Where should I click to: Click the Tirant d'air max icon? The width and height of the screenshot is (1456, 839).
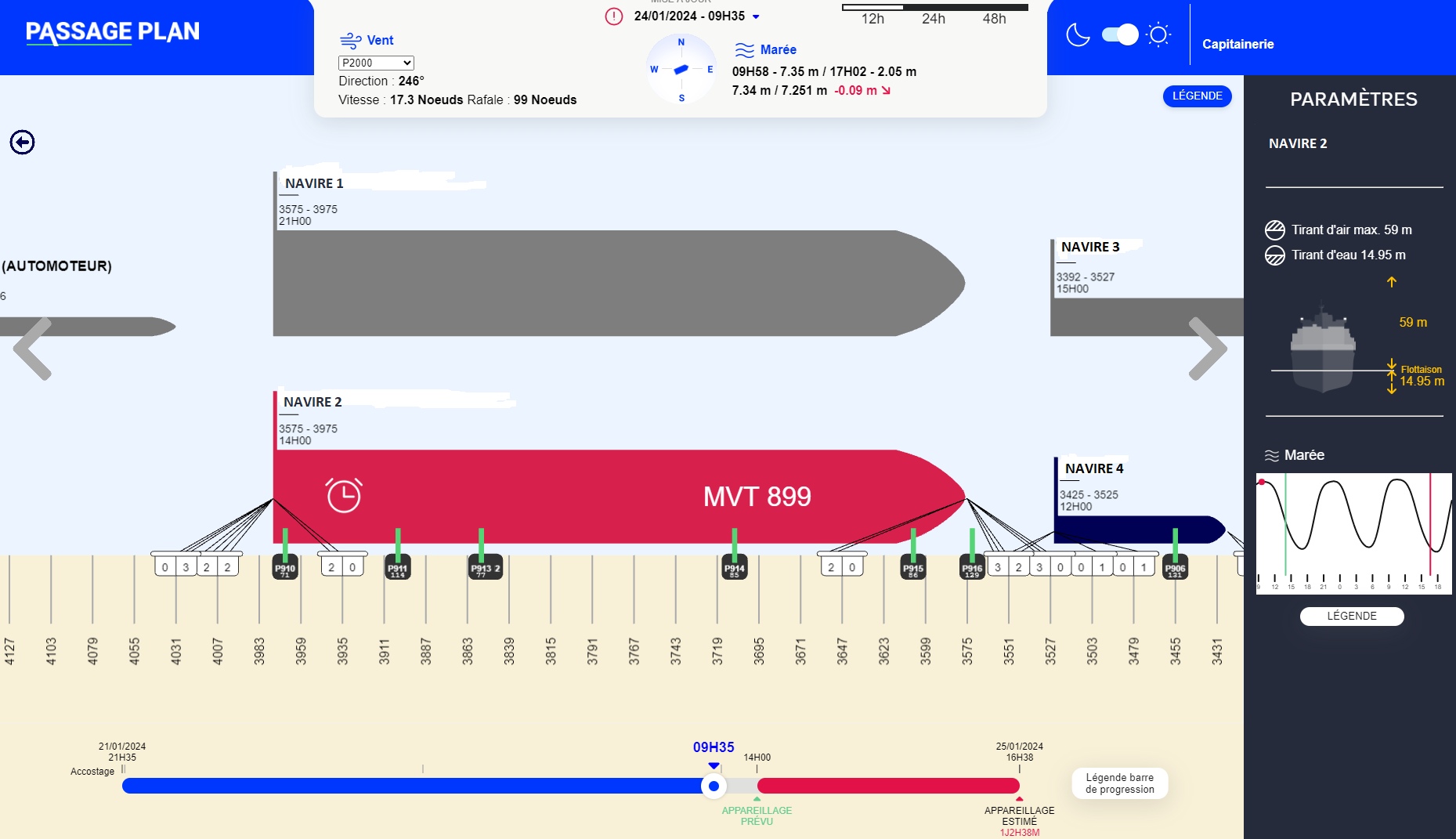click(x=1275, y=230)
